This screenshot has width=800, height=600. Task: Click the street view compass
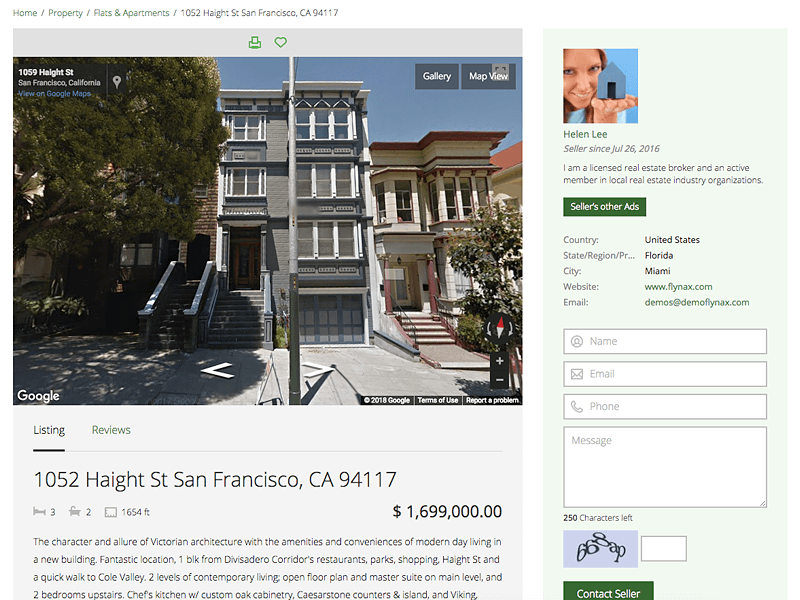[499, 328]
